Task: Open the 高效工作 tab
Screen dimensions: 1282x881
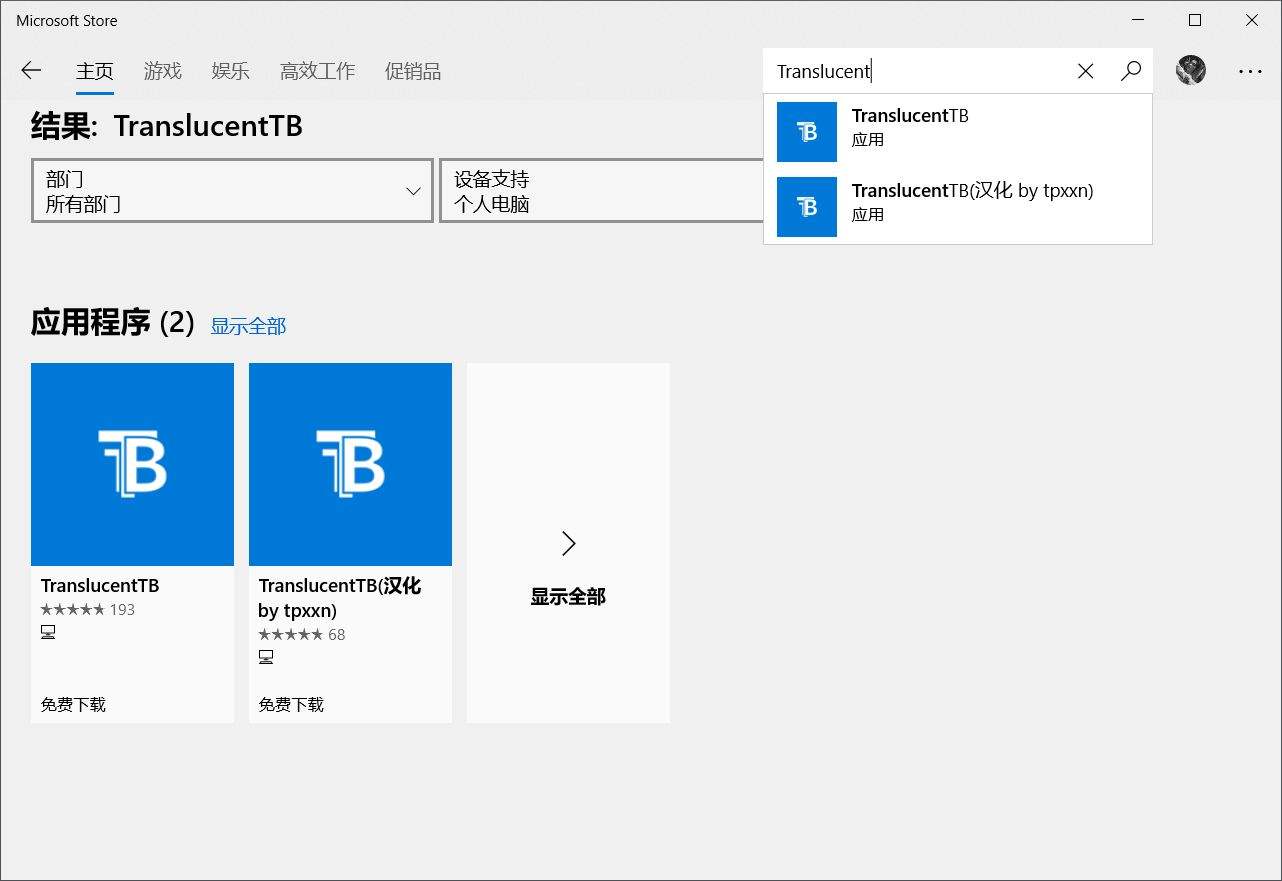Action: pos(317,71)
